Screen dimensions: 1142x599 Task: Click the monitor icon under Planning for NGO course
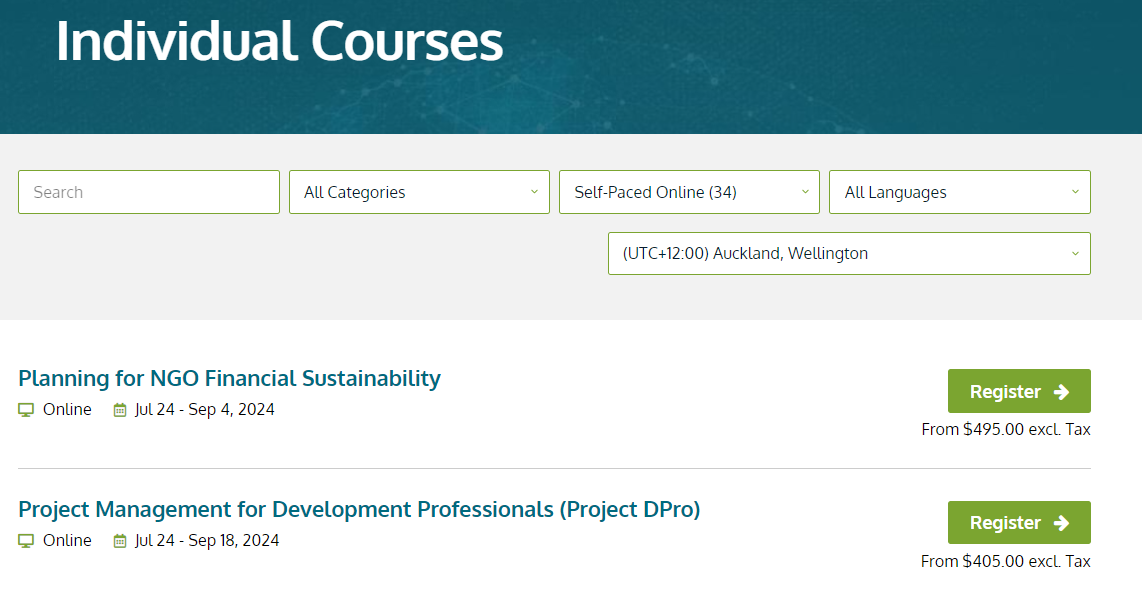(x=26, y=410)
